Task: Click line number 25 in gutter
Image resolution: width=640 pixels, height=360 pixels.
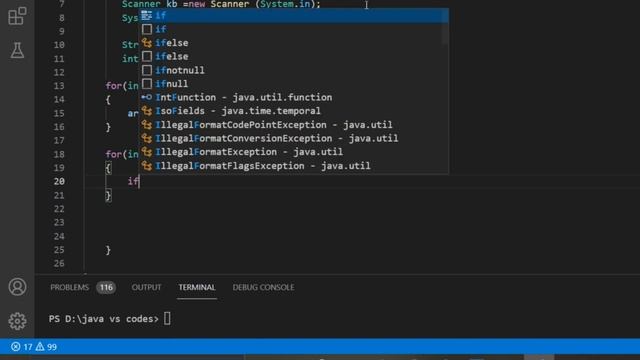Action: [59, 250]
